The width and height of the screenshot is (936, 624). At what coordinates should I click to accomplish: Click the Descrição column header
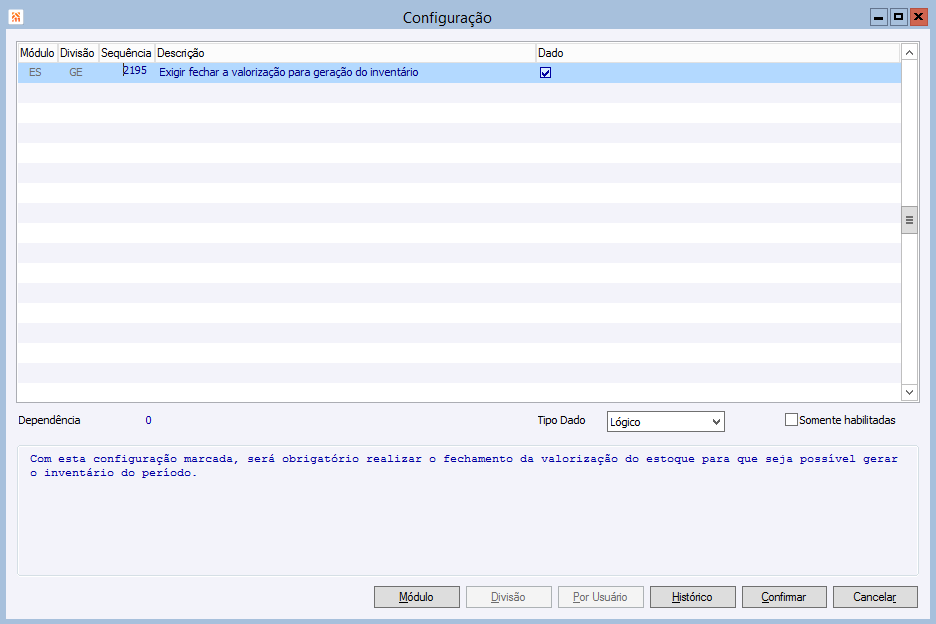[345, 53]
